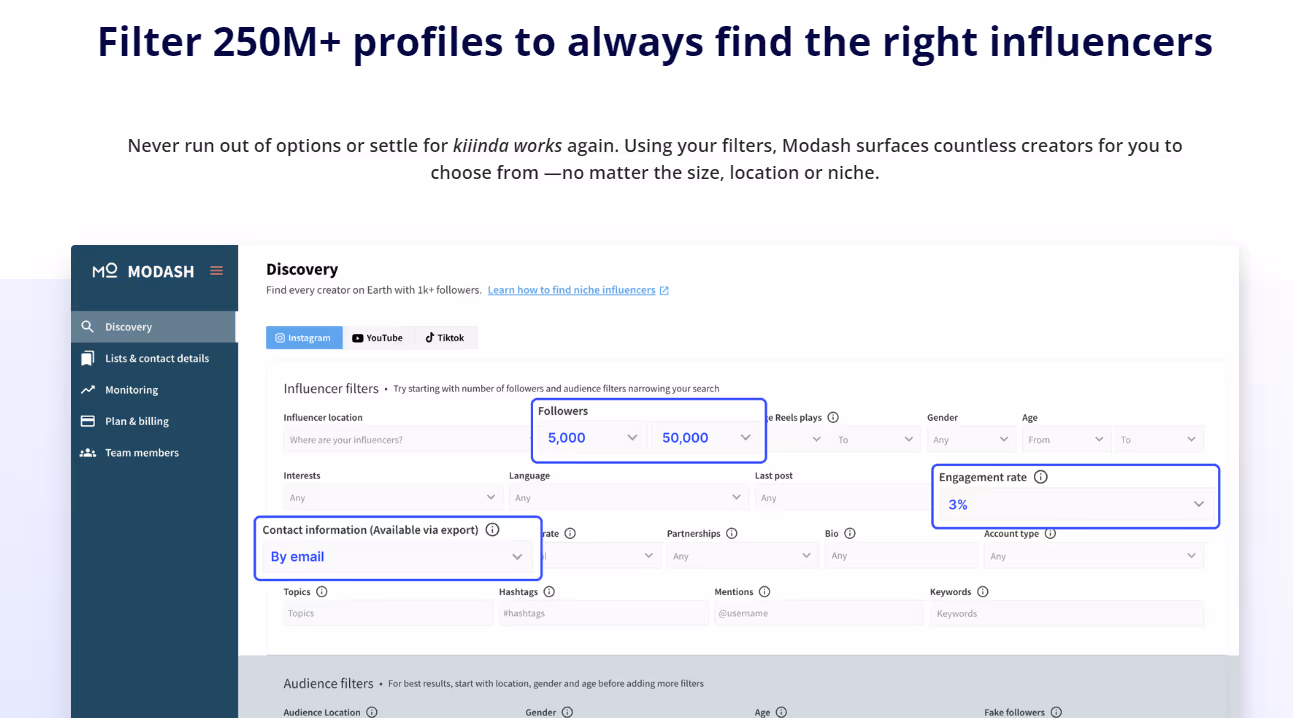Image resolution: width=1293 pixels, height=718 pixels.
Task: Open the Followers maximum 50,000 dropdown
Action: [x=706, y=437]
